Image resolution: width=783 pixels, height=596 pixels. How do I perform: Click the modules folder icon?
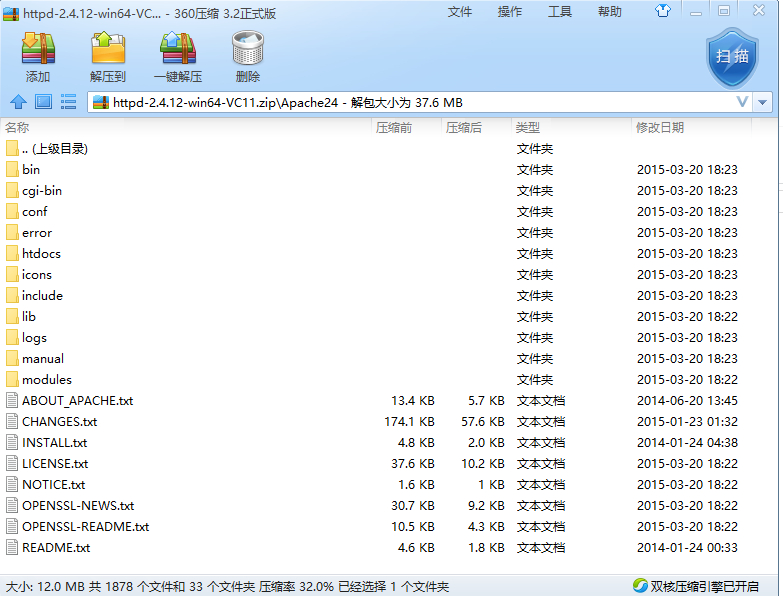(x=12, y=379)
